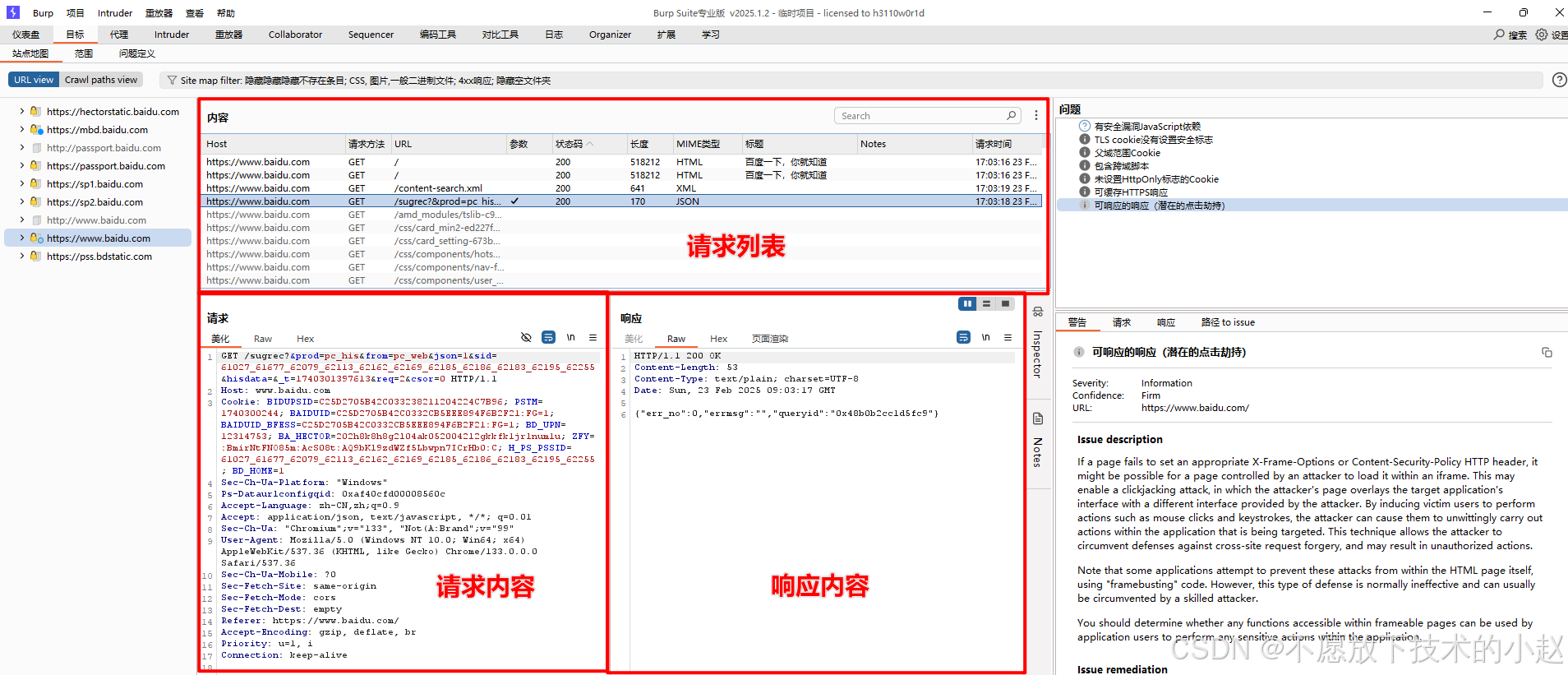Open the search magnifier at top right
This screenshot has height=675, width=1568.
[x=1499, y=35]
